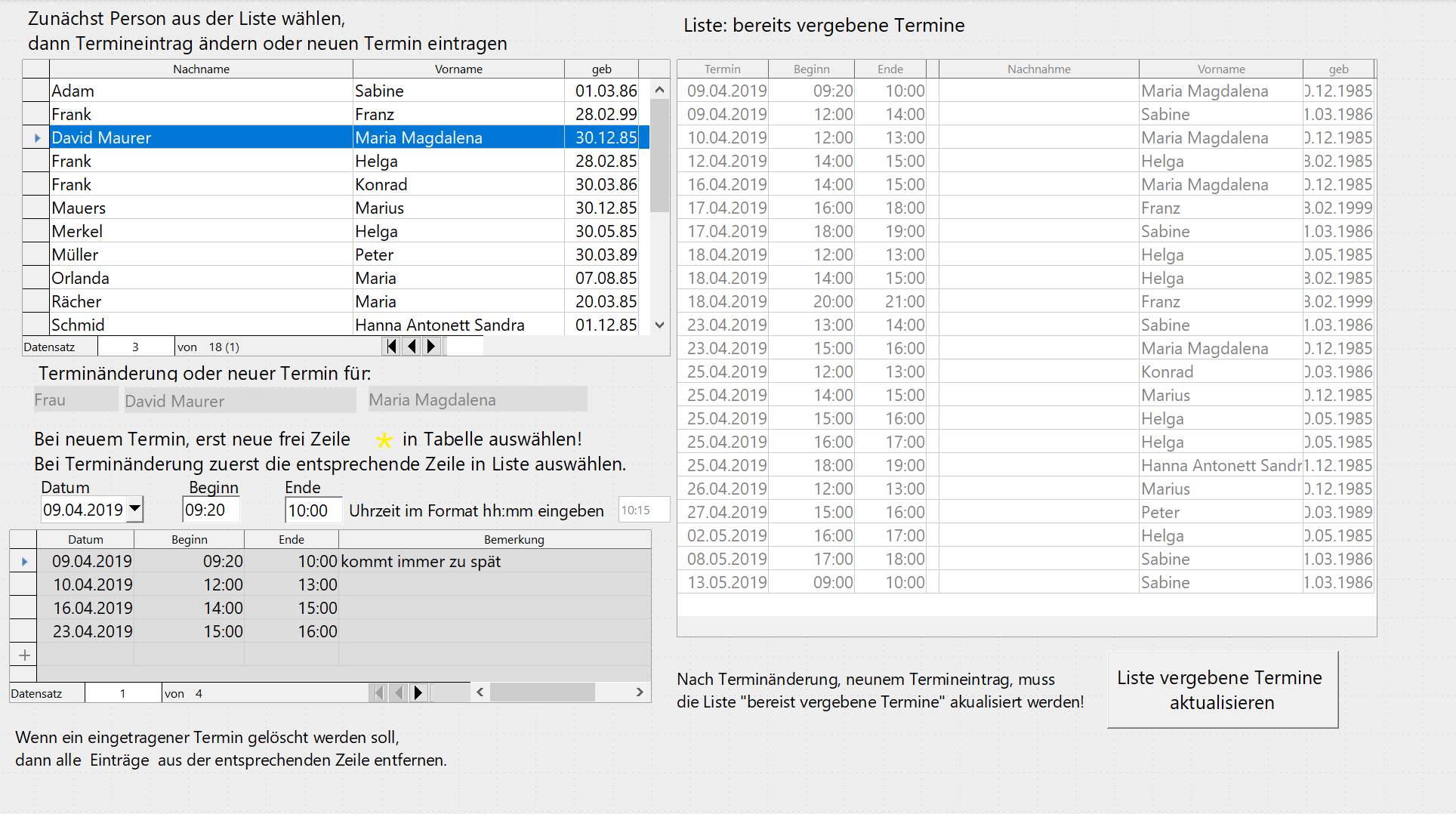Click scroll-down arrow of person list
The image size is (1456, 814).
click(659, 325)
